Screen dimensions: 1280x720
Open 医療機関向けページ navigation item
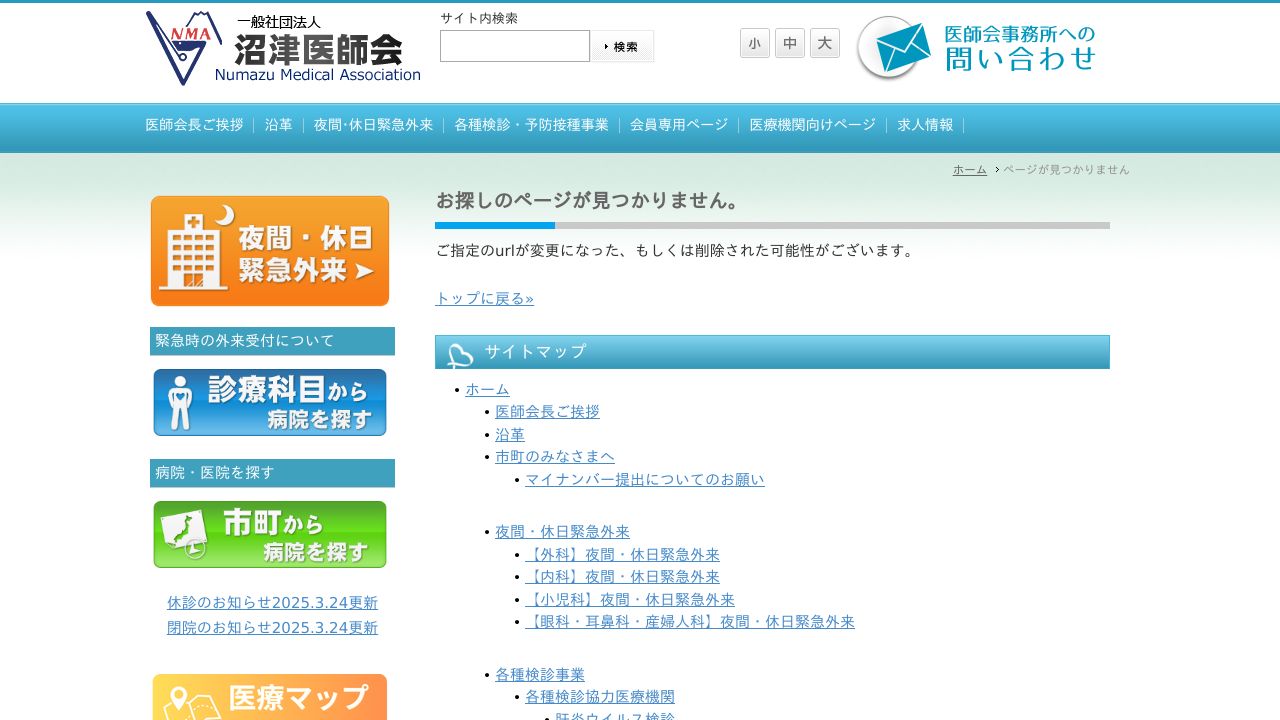(x=812, y=125)
